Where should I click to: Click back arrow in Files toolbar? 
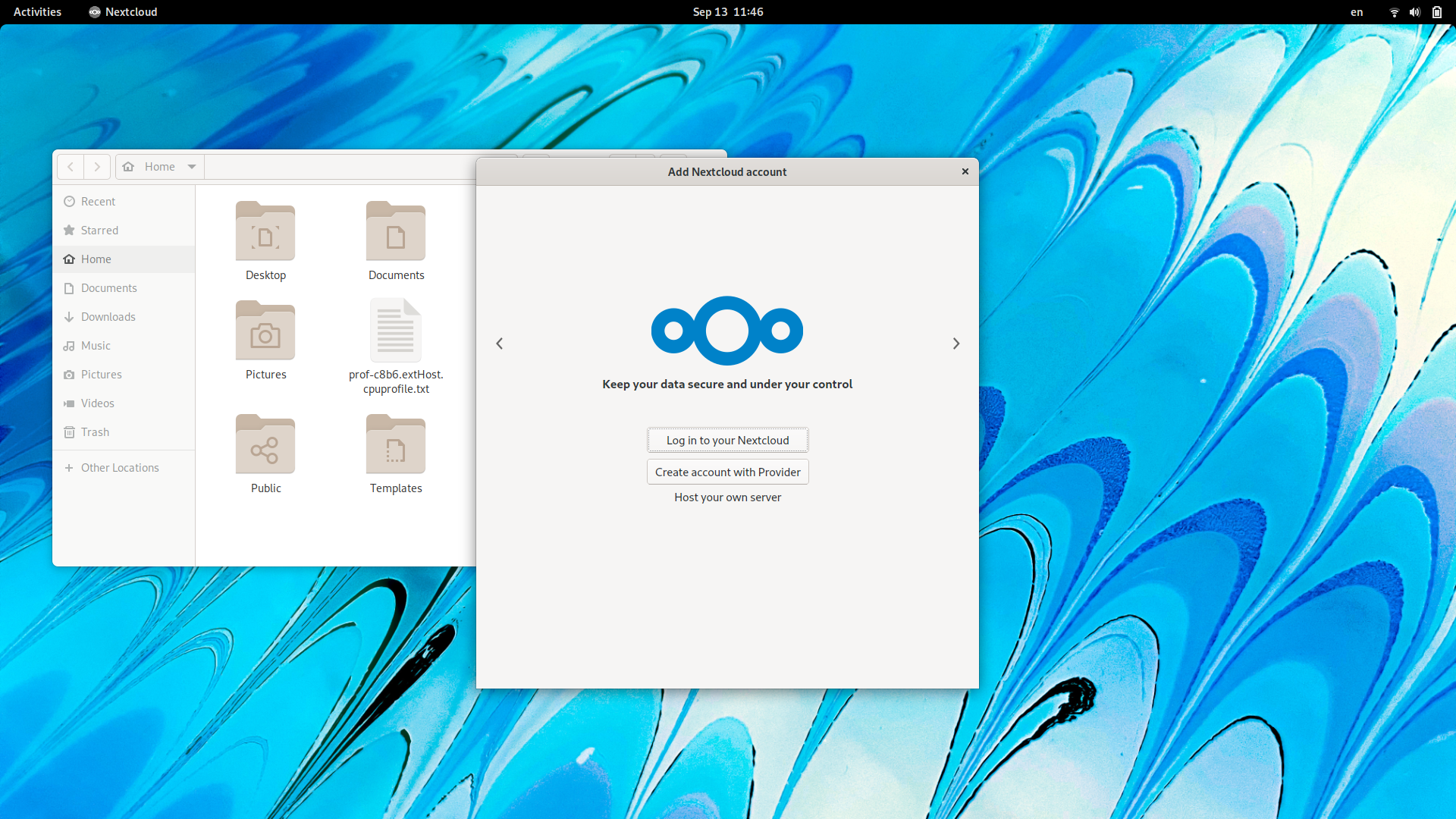click(71, 167)
